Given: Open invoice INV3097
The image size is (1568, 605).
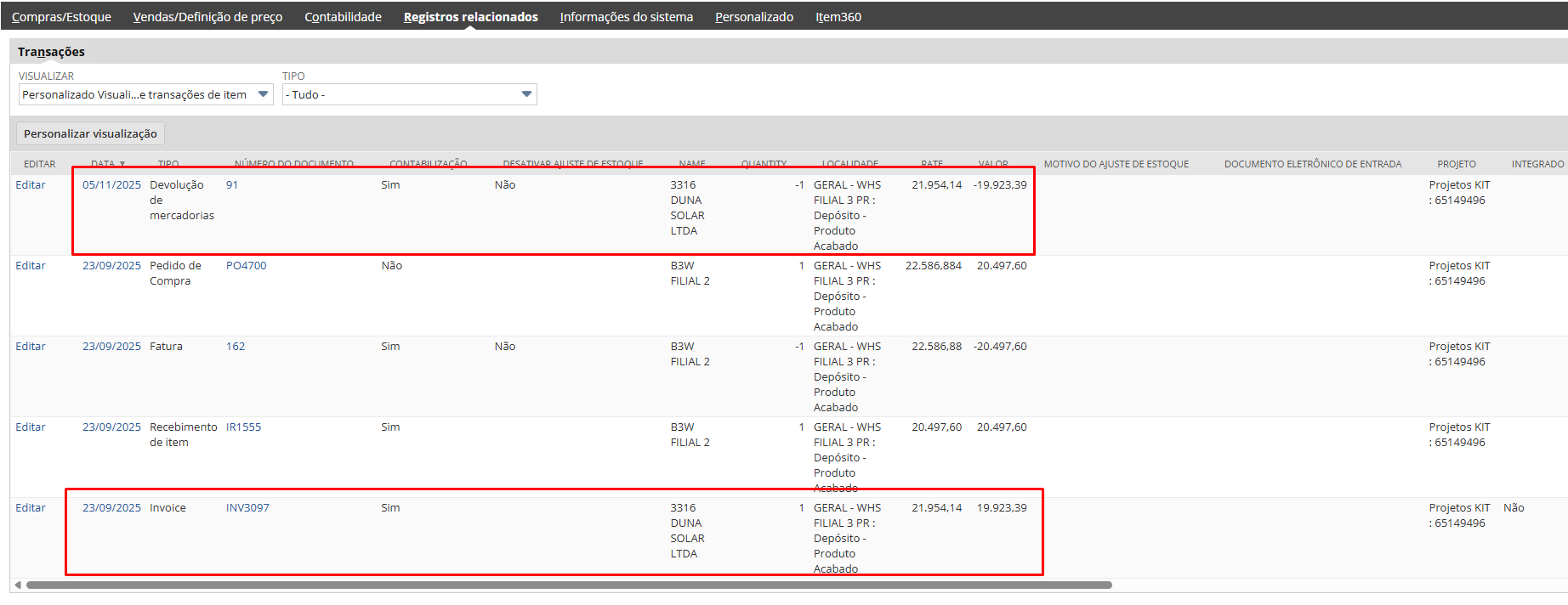Looking at the screenshot, I should [247, 508].
